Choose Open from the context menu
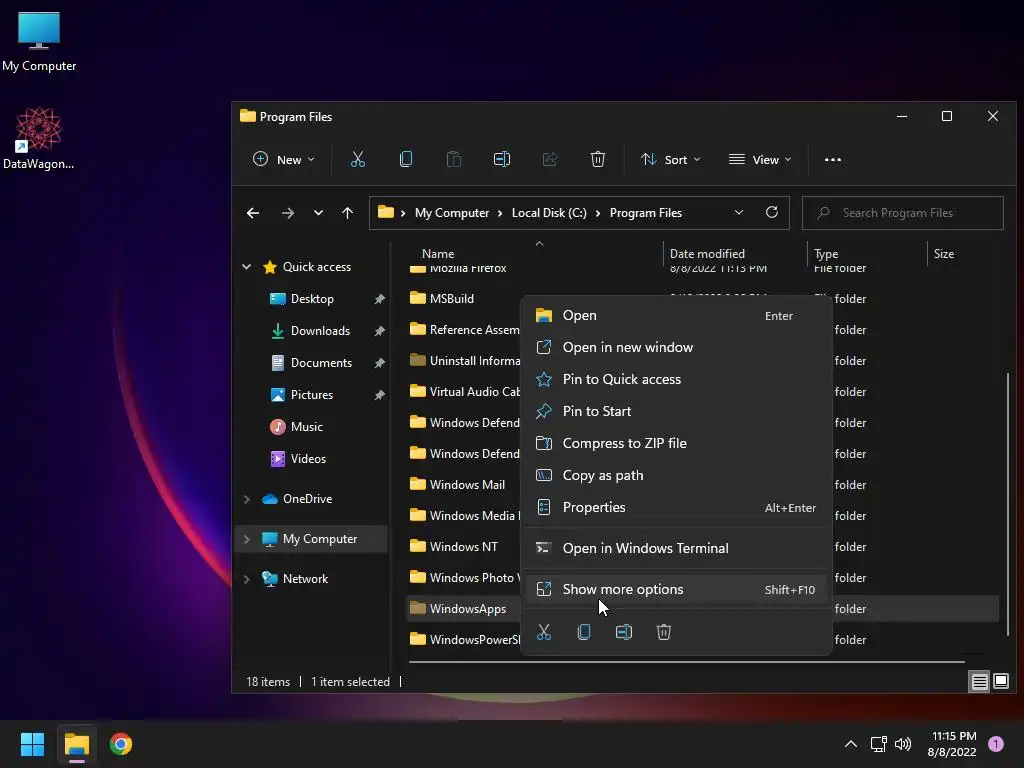1024x768 pixels. pyautogui.click(x=676, y=315)
